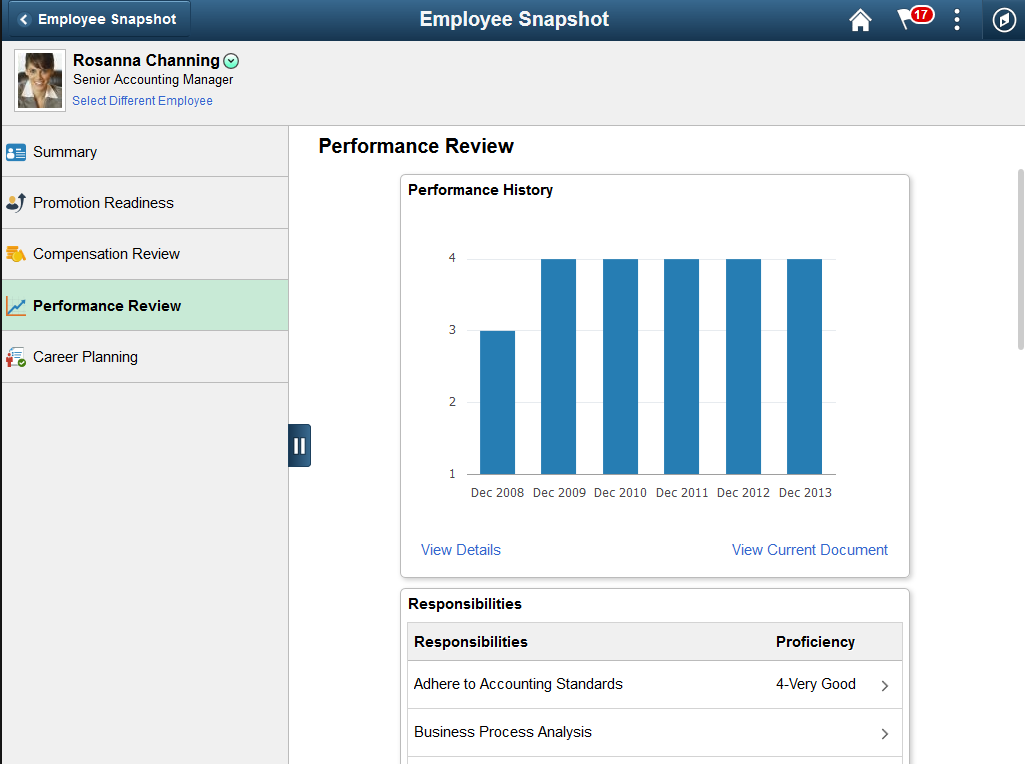Click the Performance Review chart icon

16,306
